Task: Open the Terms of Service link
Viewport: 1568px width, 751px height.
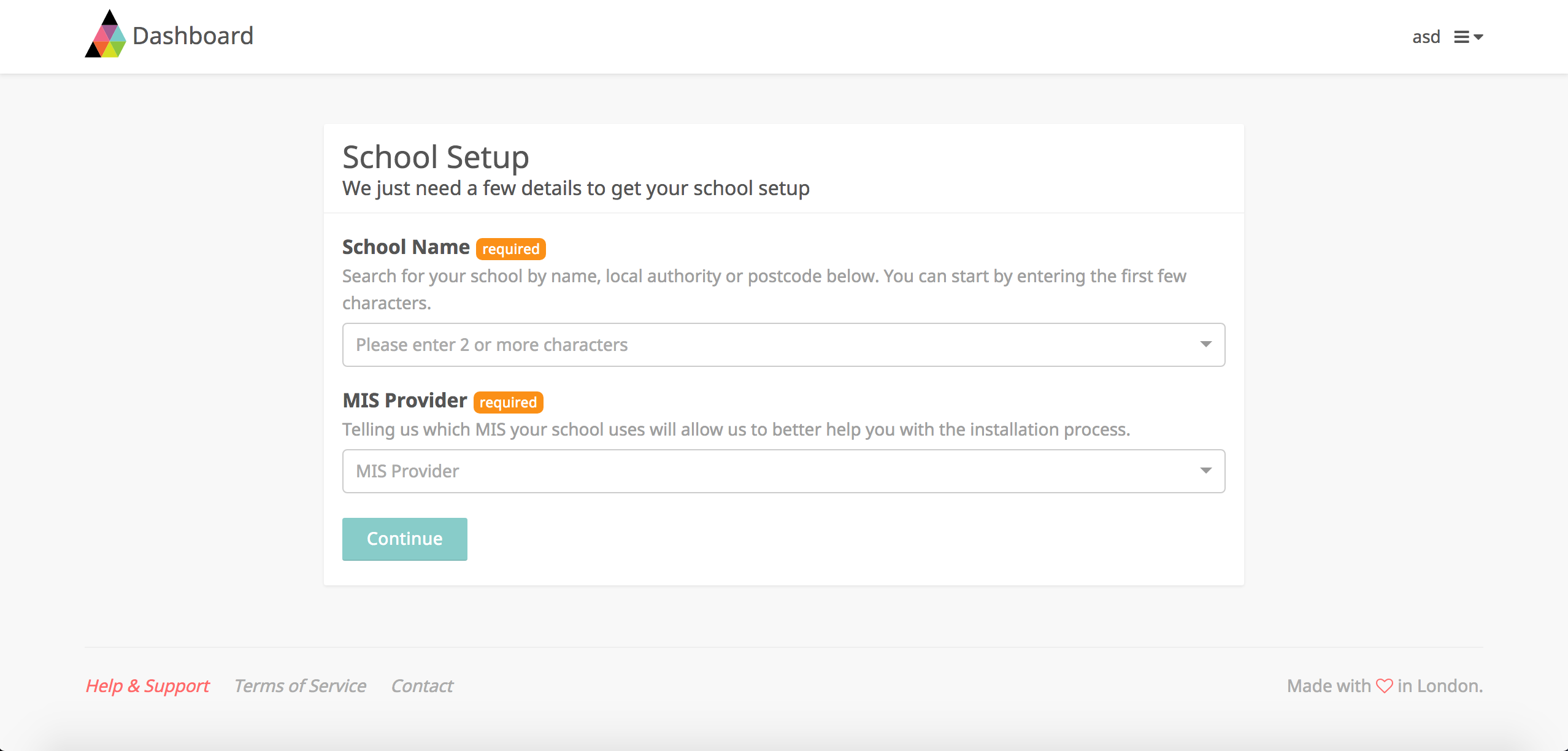Action: point(300,685)
